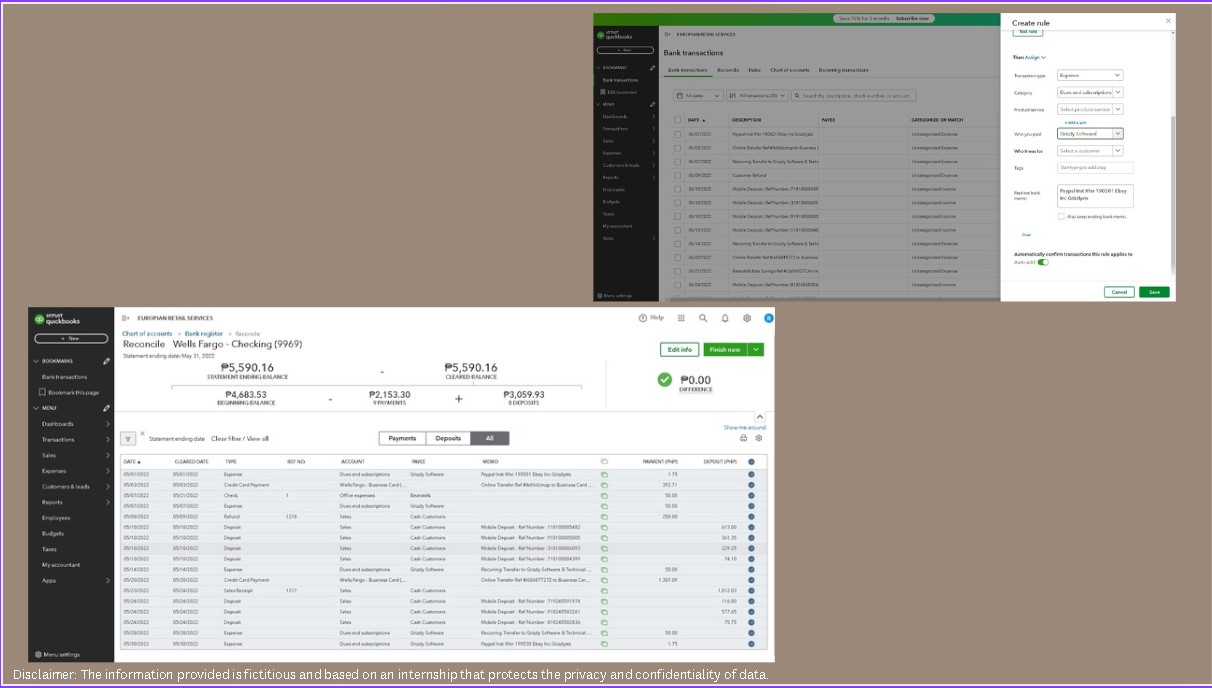Click green bank-match icon on Sales Receipt 1217 row
The width and height of the screenshot is (1212, 688).
pos(604,590)
